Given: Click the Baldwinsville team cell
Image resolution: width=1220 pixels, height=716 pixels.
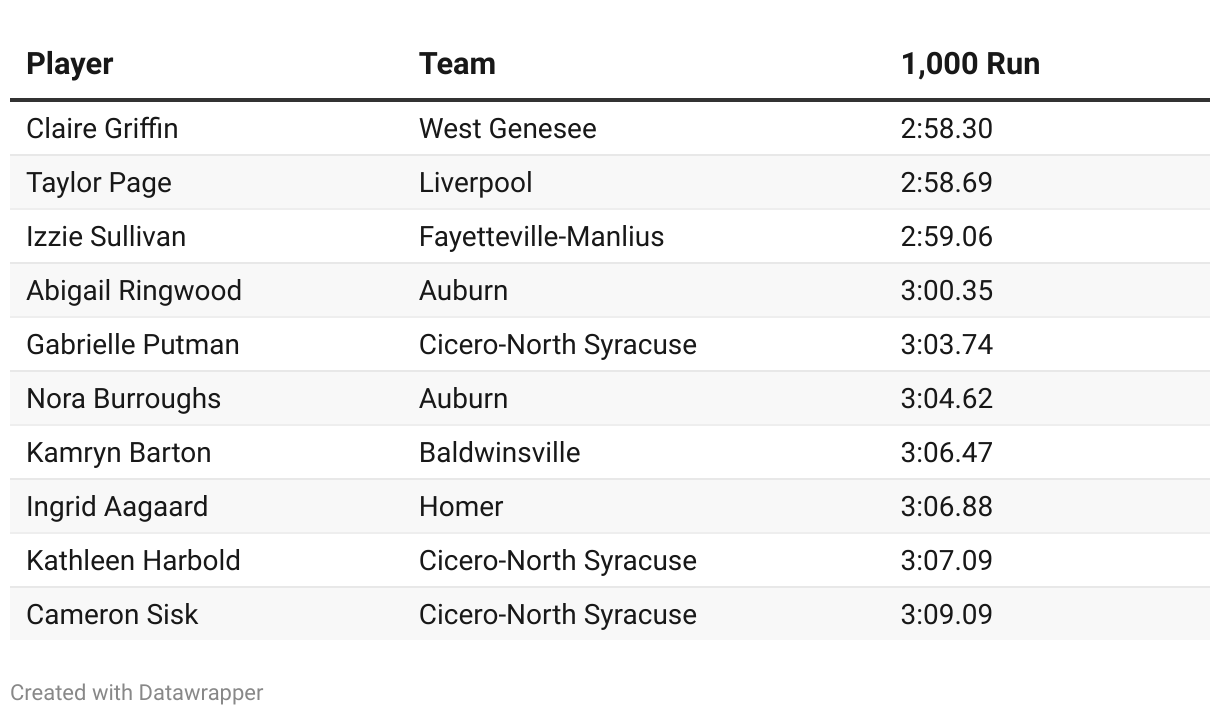Looking at the screenshot, I should coord(499,453).
